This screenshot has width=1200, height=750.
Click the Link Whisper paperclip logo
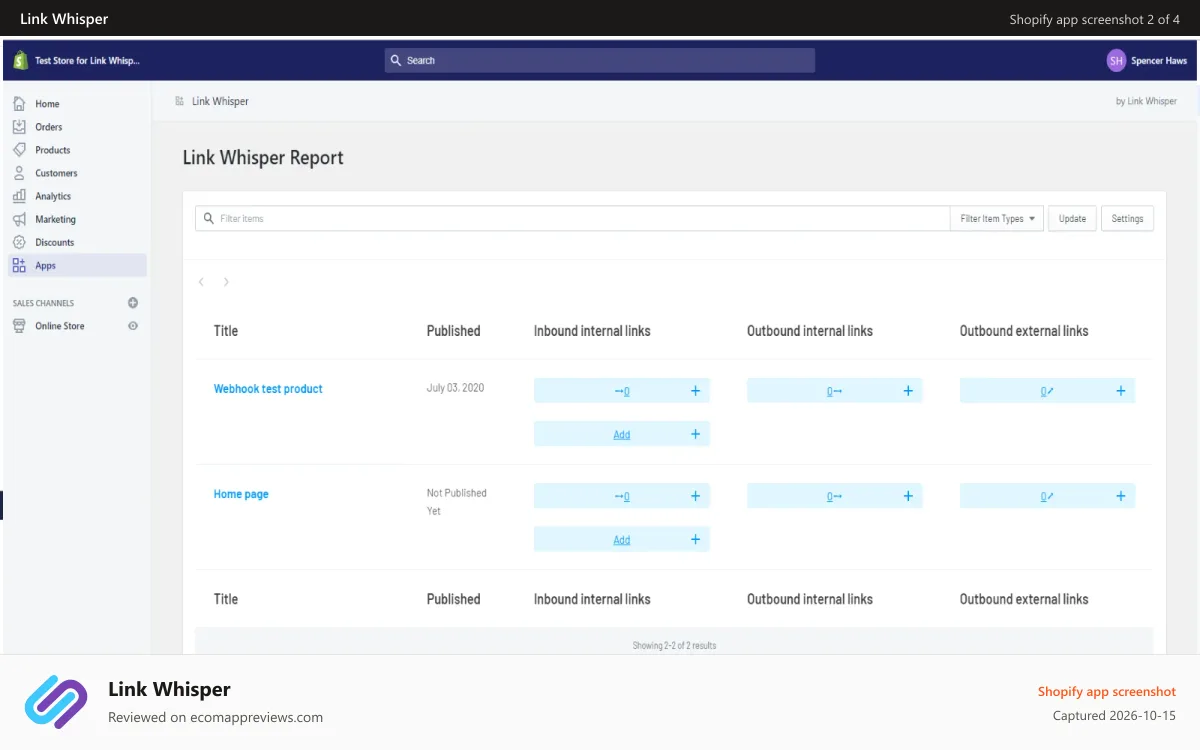(57, 702)
